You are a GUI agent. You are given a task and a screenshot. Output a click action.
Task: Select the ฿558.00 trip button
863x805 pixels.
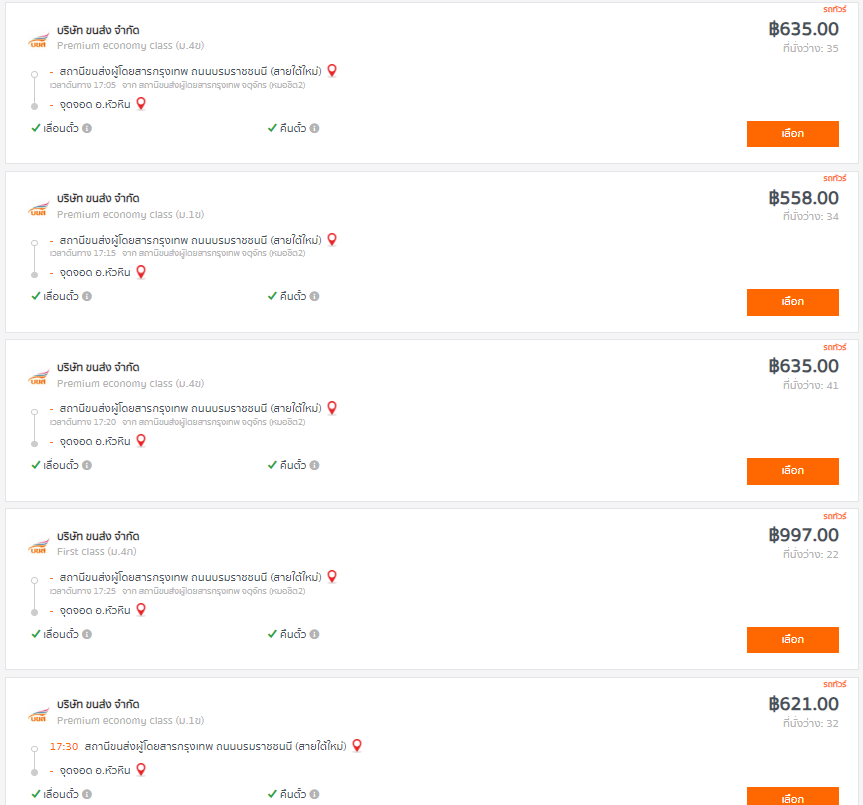coord(793,302)
